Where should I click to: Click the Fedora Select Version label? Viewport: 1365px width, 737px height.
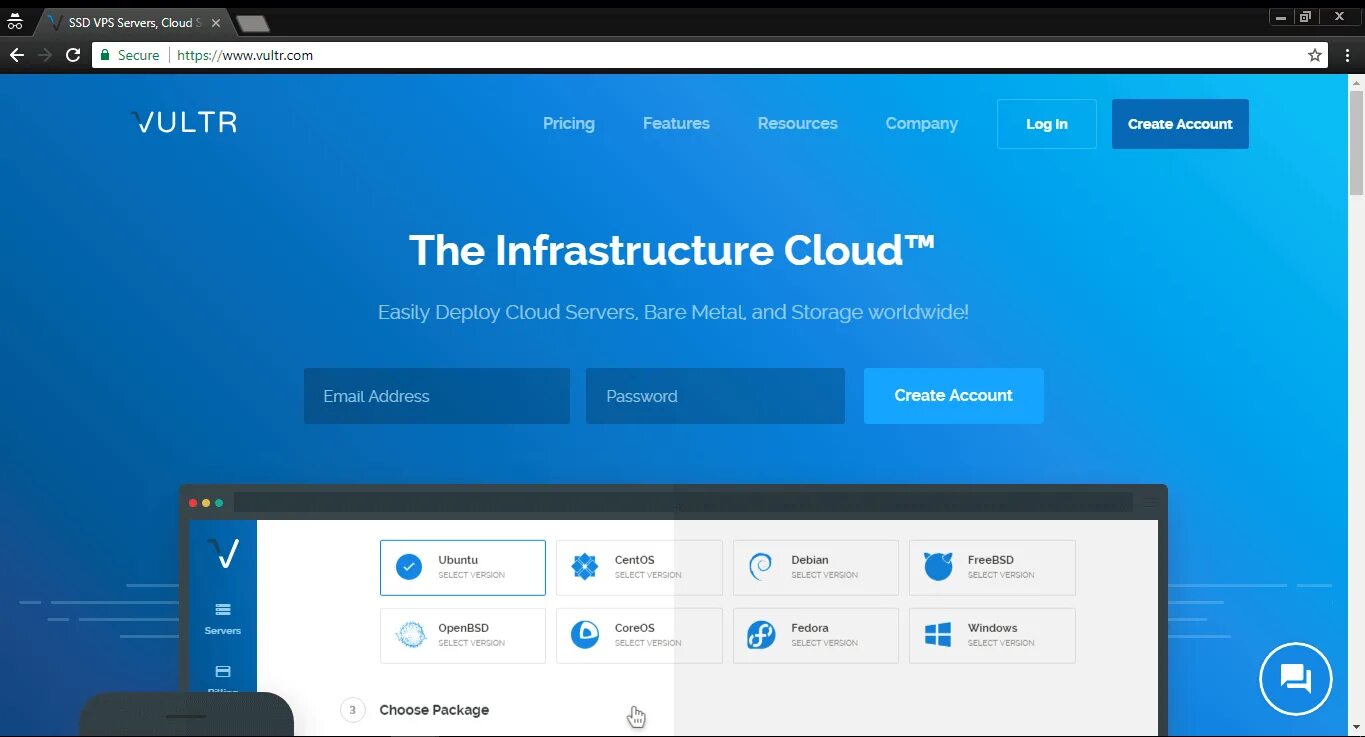point(825,643)
